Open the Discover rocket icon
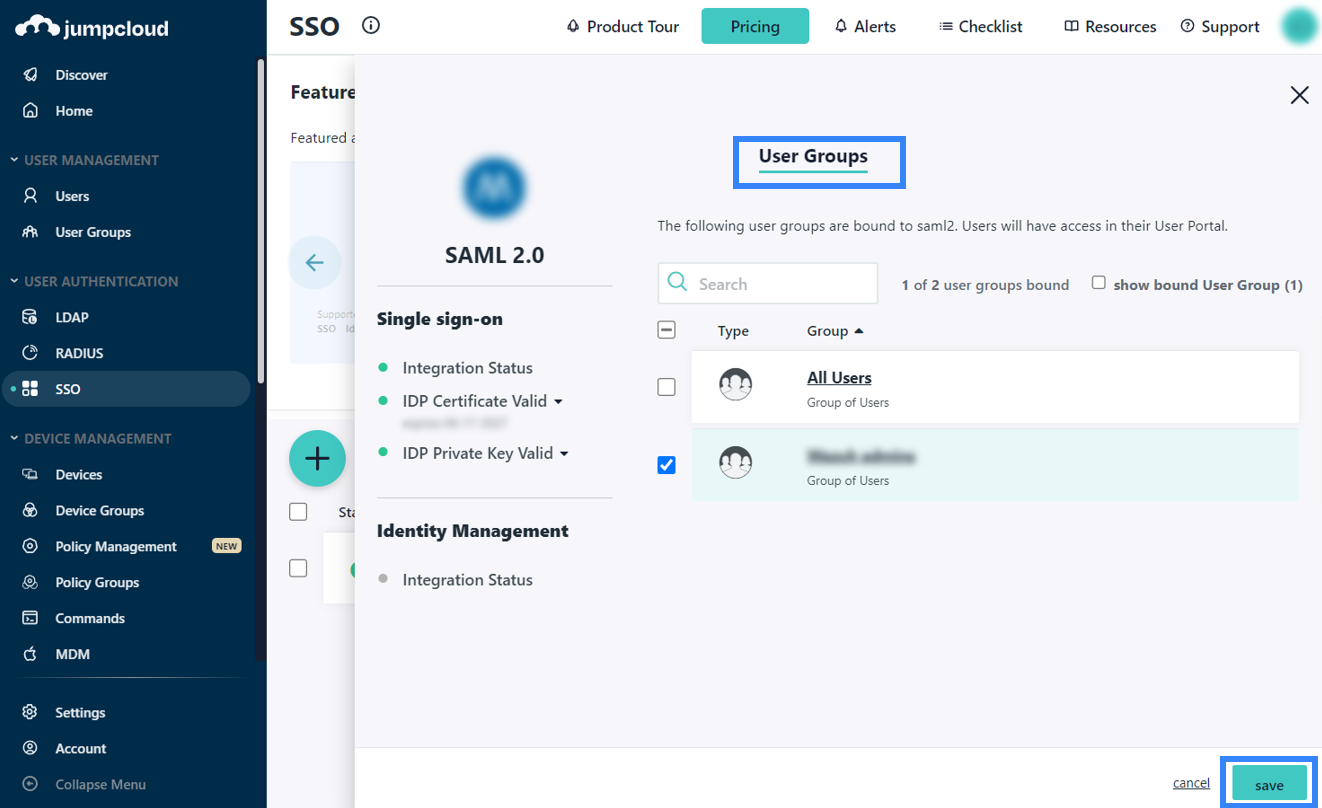This screenshot has width=1322, height=808. click(30, 75)
